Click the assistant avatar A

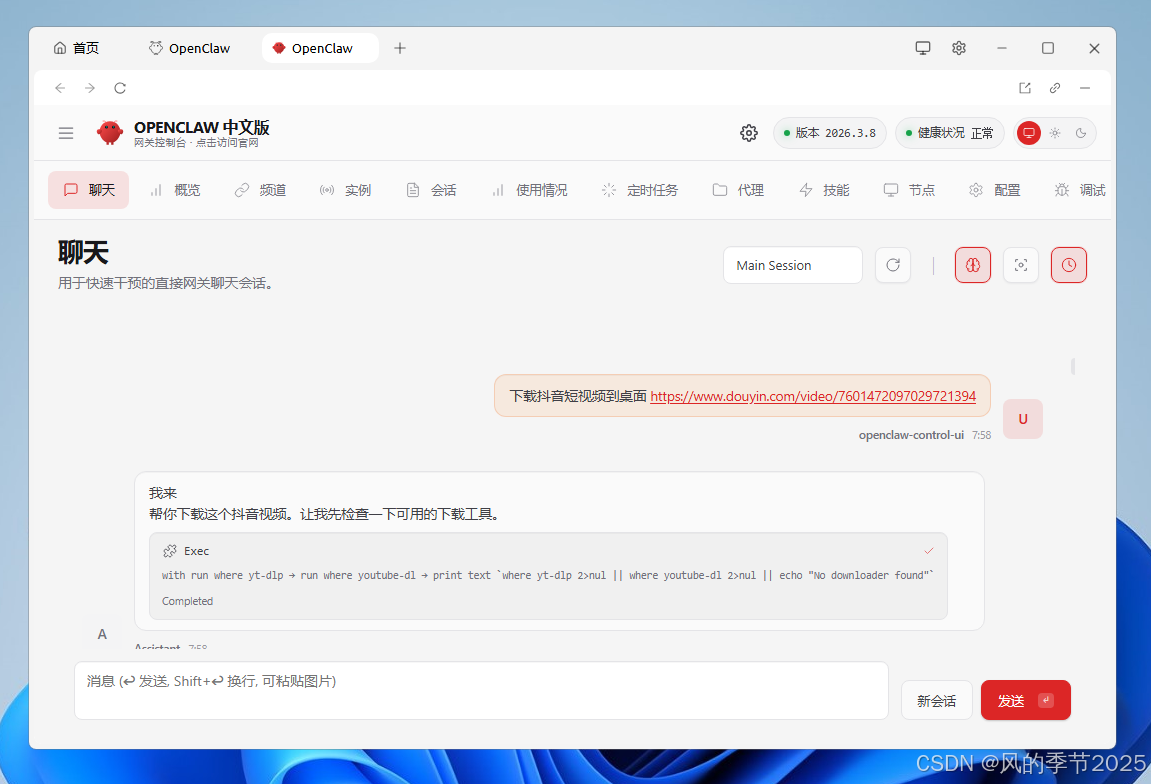tap(102, 634)
